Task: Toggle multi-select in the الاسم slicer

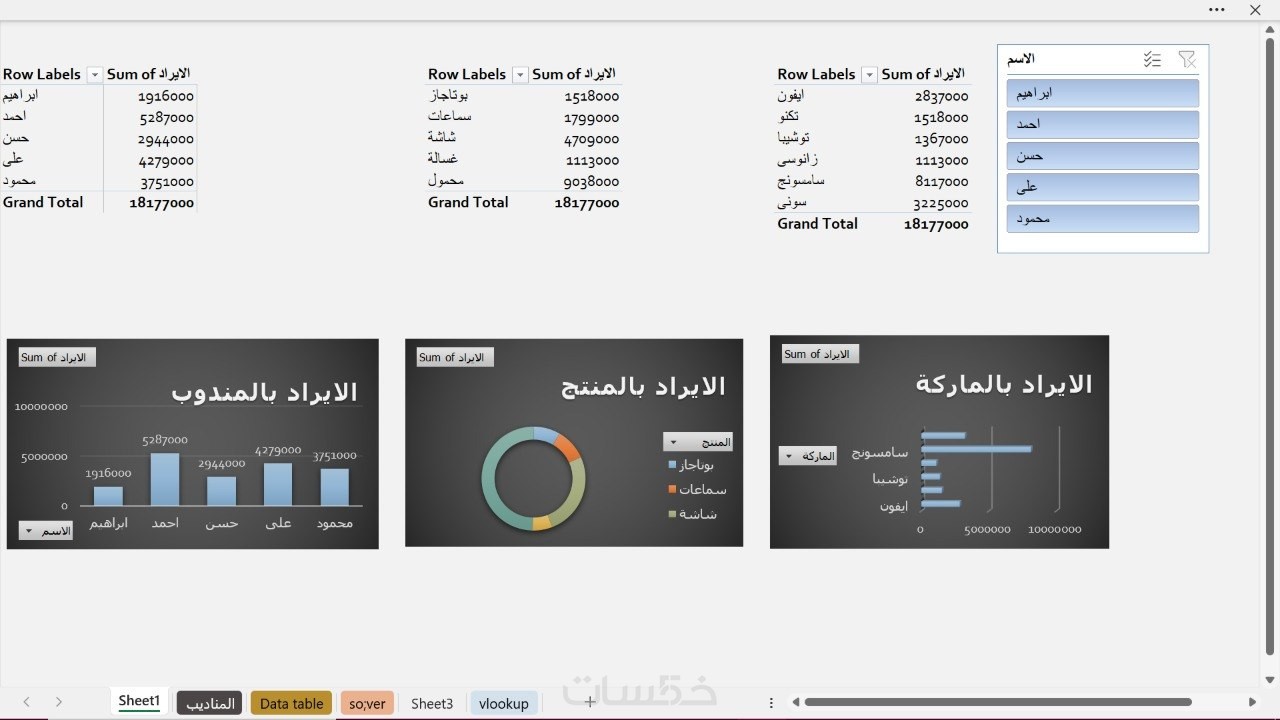Action: point(1152,60)
